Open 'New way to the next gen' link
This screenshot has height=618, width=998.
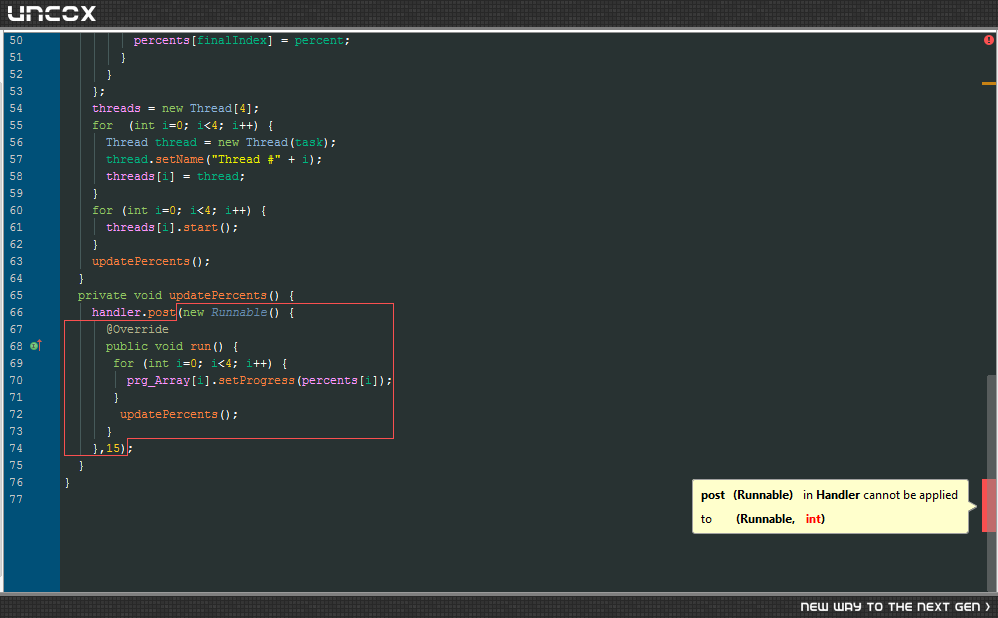(x=895, y=607)
